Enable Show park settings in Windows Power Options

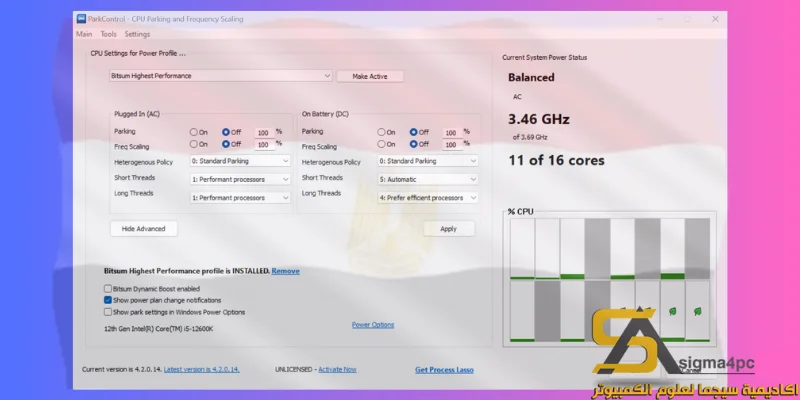click(x=108, y=312)
